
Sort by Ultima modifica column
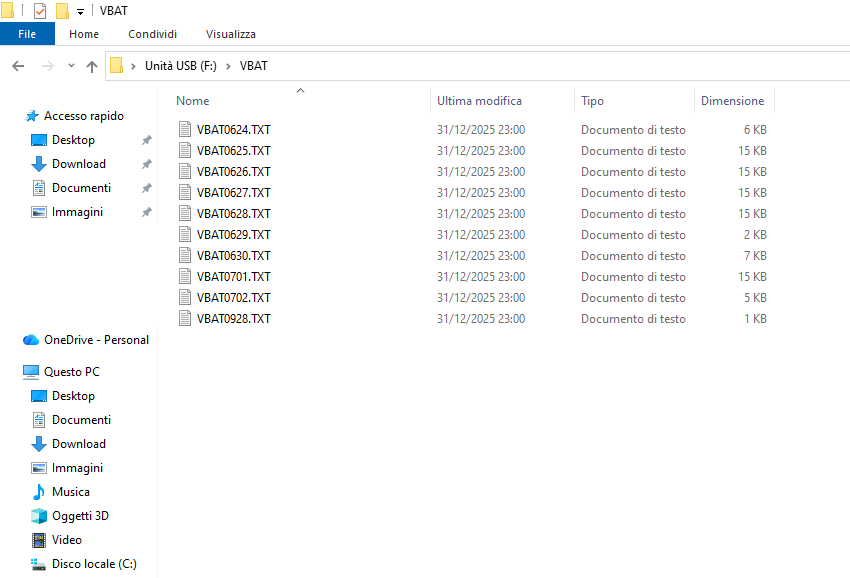click(x=479, y=101)
